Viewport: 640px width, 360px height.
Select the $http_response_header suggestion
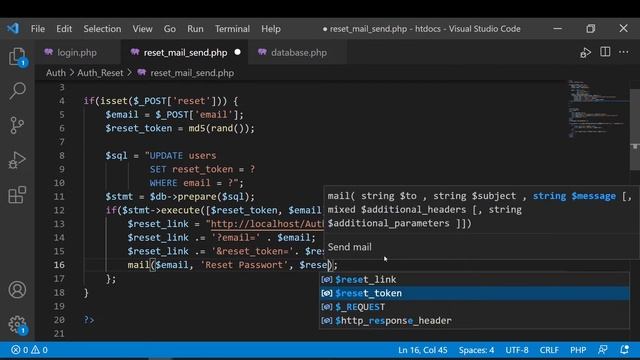474,320
